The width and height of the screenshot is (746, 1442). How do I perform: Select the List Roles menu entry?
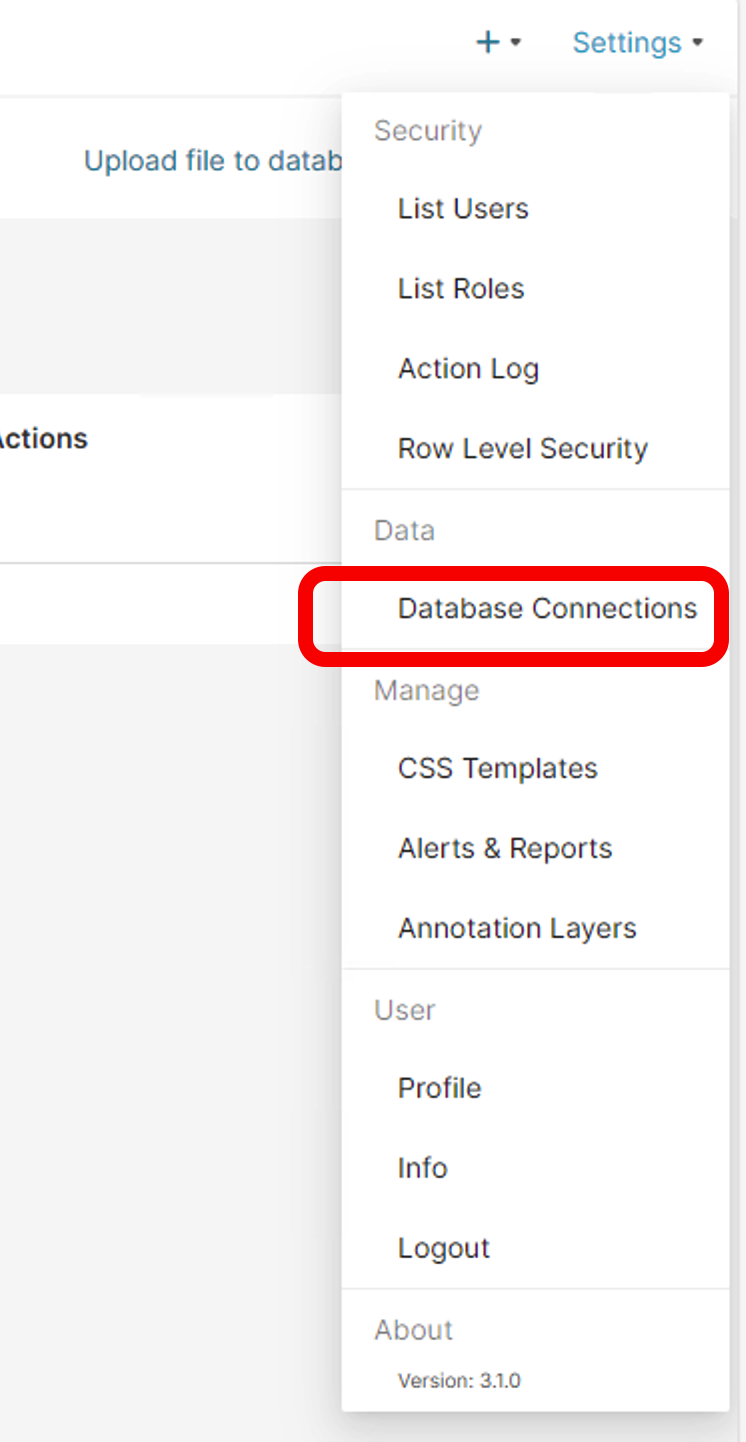click(461, 289)
